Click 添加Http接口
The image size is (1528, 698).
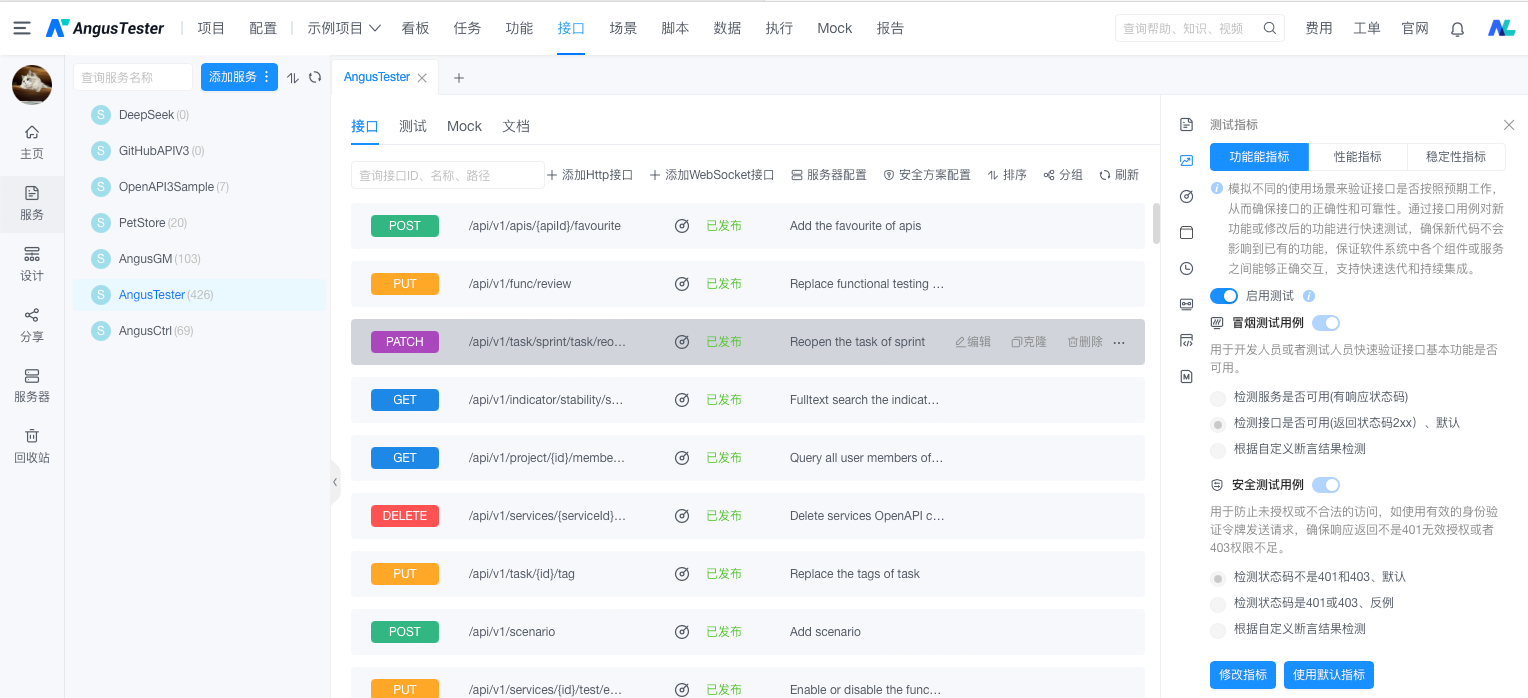point(590,175)
